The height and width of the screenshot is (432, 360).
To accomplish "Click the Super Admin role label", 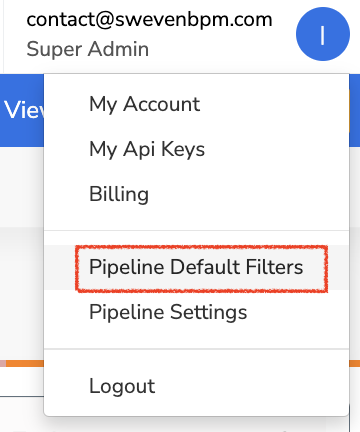I will coord(88,49).
